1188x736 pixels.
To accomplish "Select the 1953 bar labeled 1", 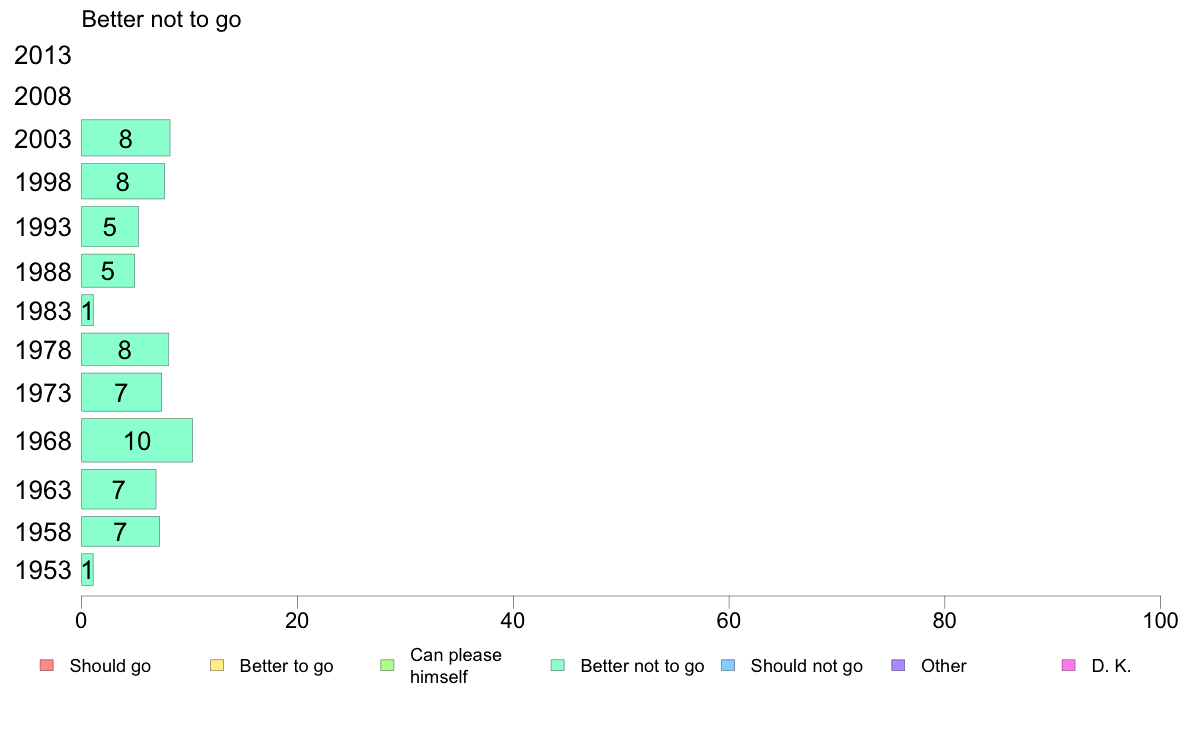I will (87, 570).
